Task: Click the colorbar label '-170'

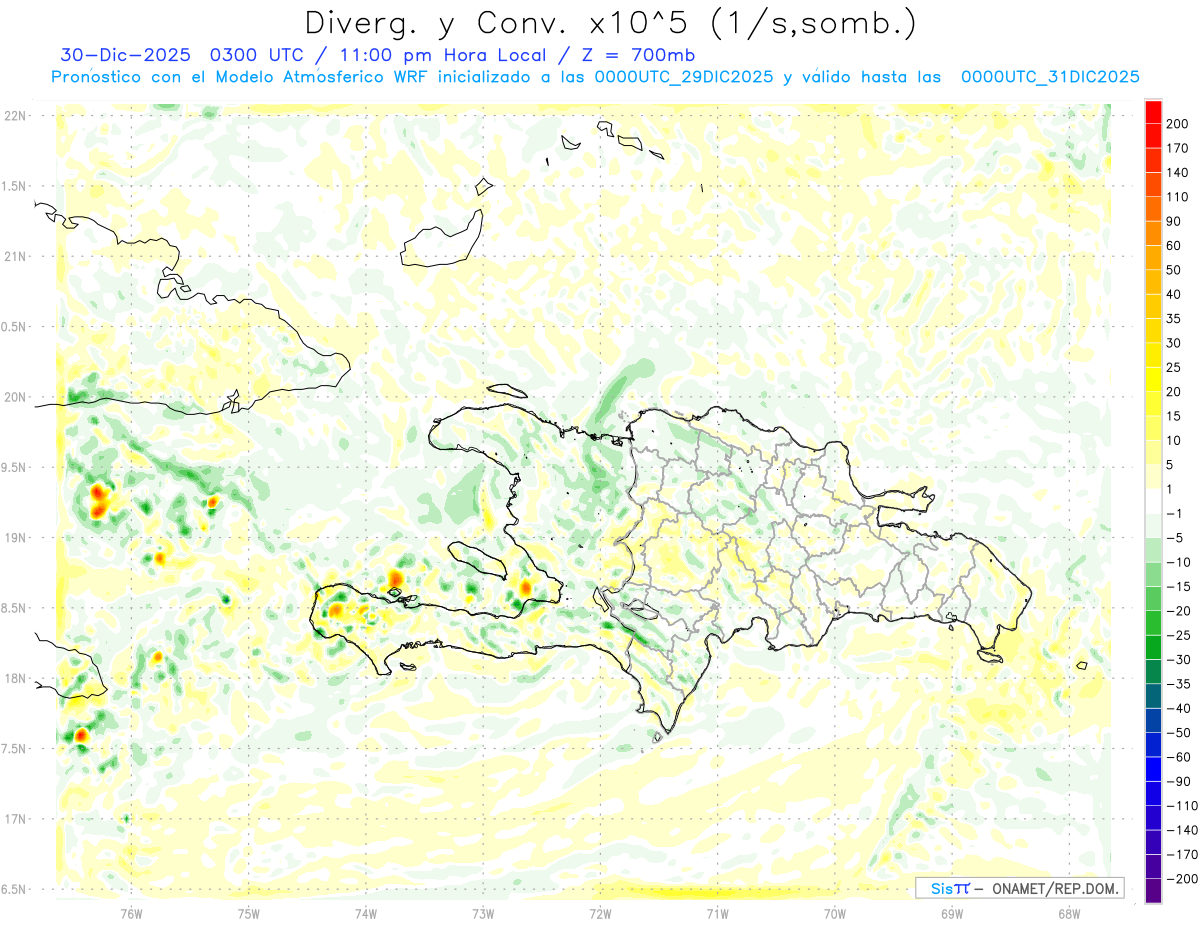Action: click(x=1183, y=854)
